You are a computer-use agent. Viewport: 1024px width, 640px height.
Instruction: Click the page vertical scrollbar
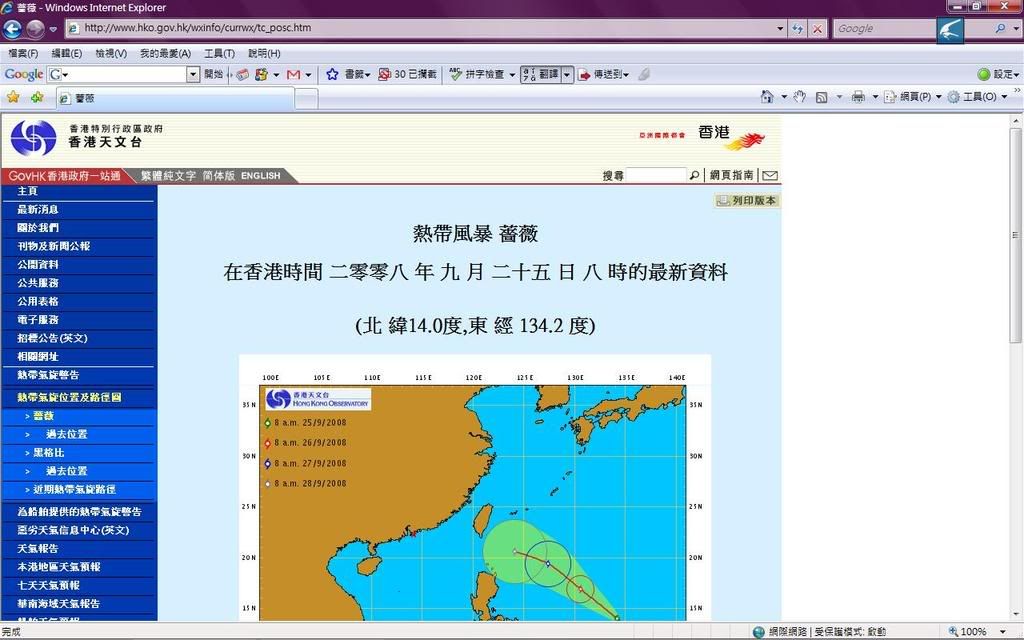click(1016, 300)
